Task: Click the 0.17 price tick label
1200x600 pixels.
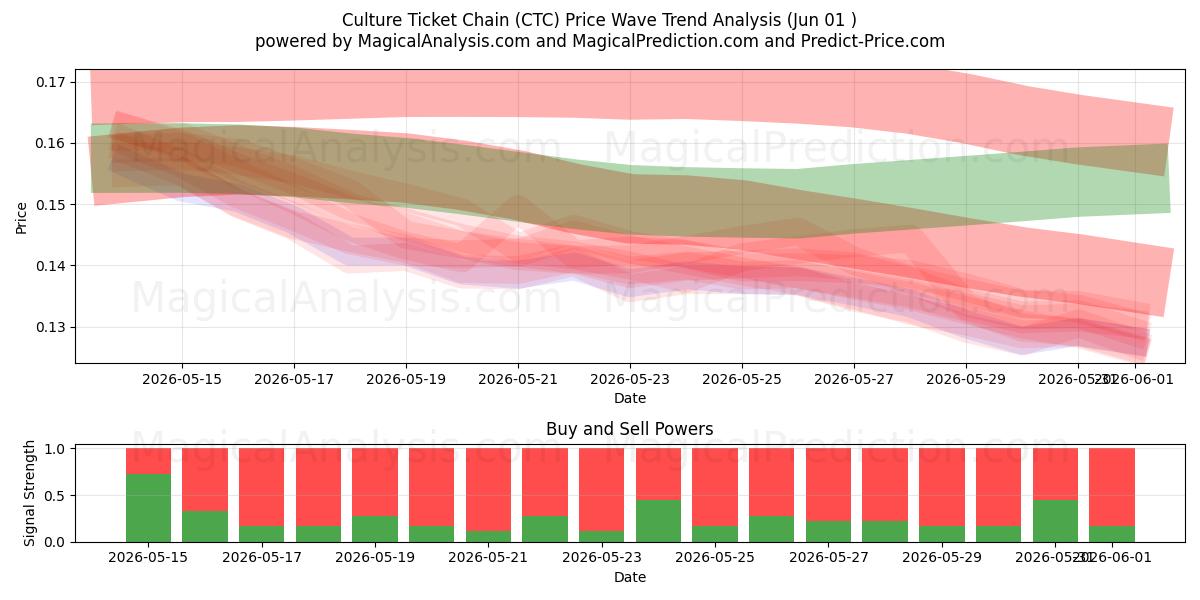Action: pyautogui.click(x=49, y=82)
